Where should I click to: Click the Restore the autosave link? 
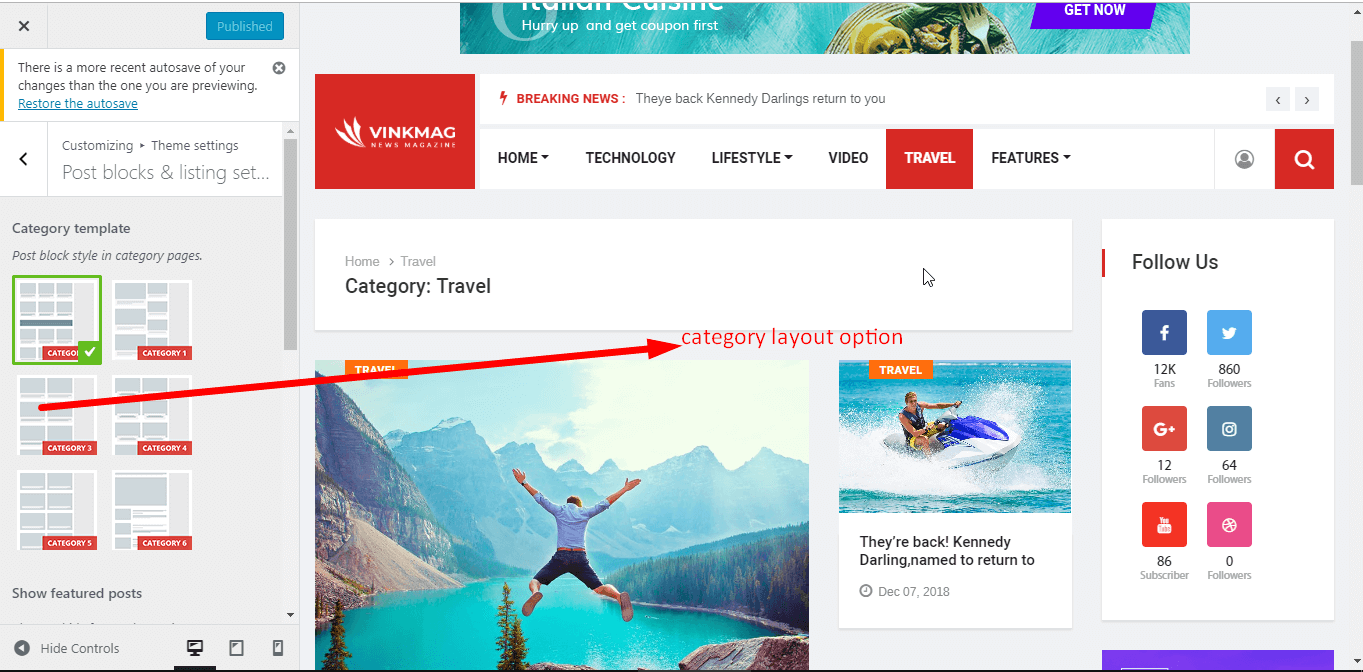click(x=78, y=104)
